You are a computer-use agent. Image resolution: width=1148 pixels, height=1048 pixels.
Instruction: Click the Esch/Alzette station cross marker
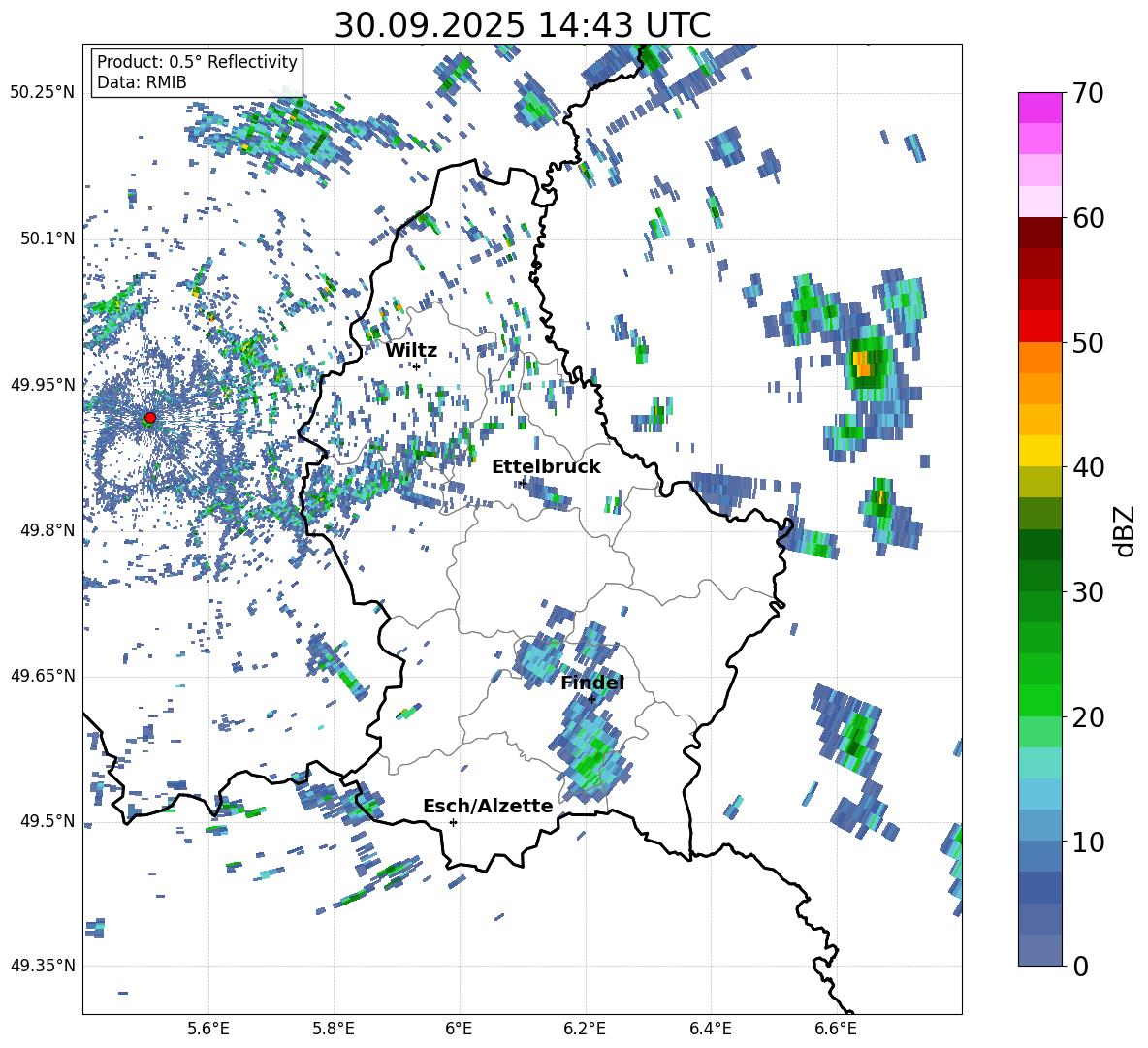point(453,822)
